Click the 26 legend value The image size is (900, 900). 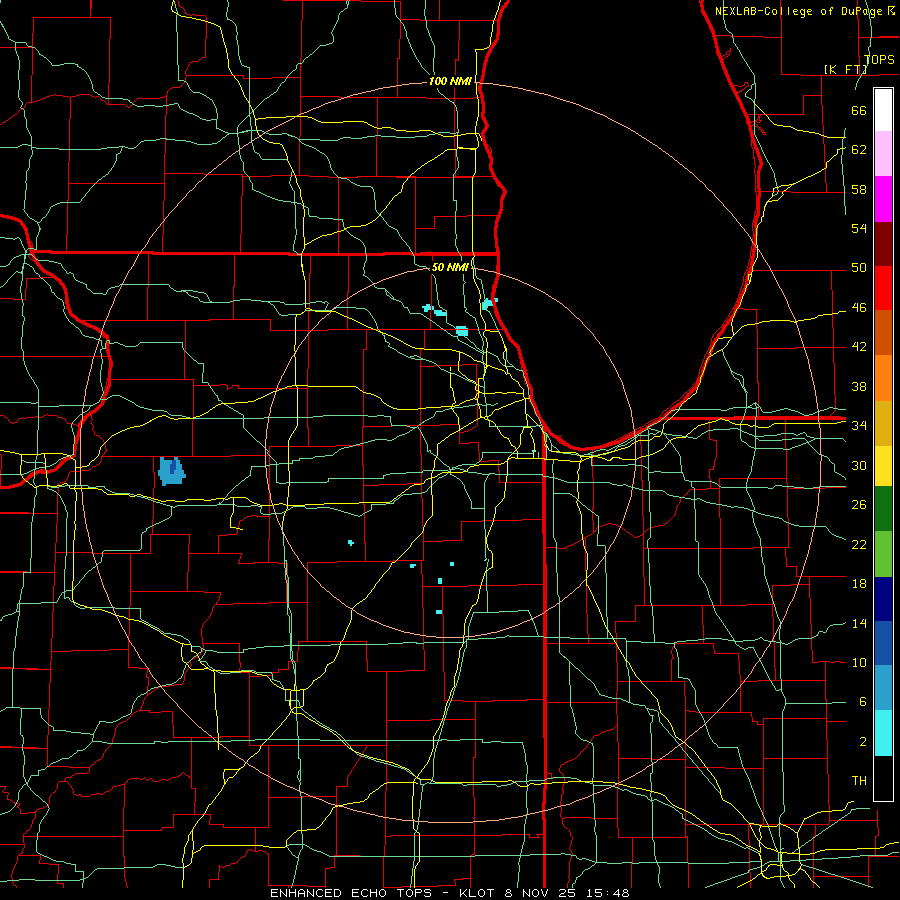[859, 505]
